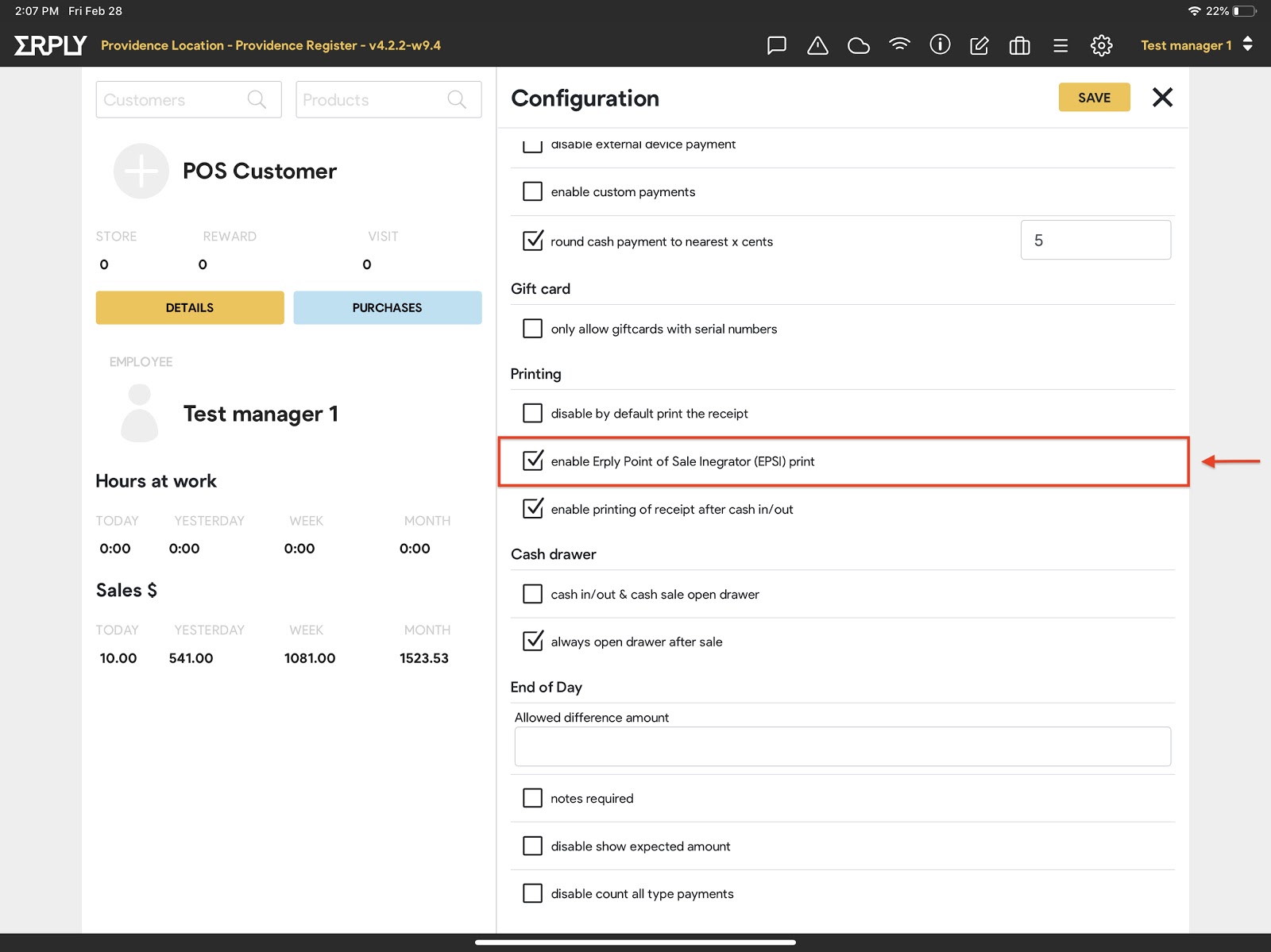
Task: Click the Cash drawer section heading
Action: (553, 554)
